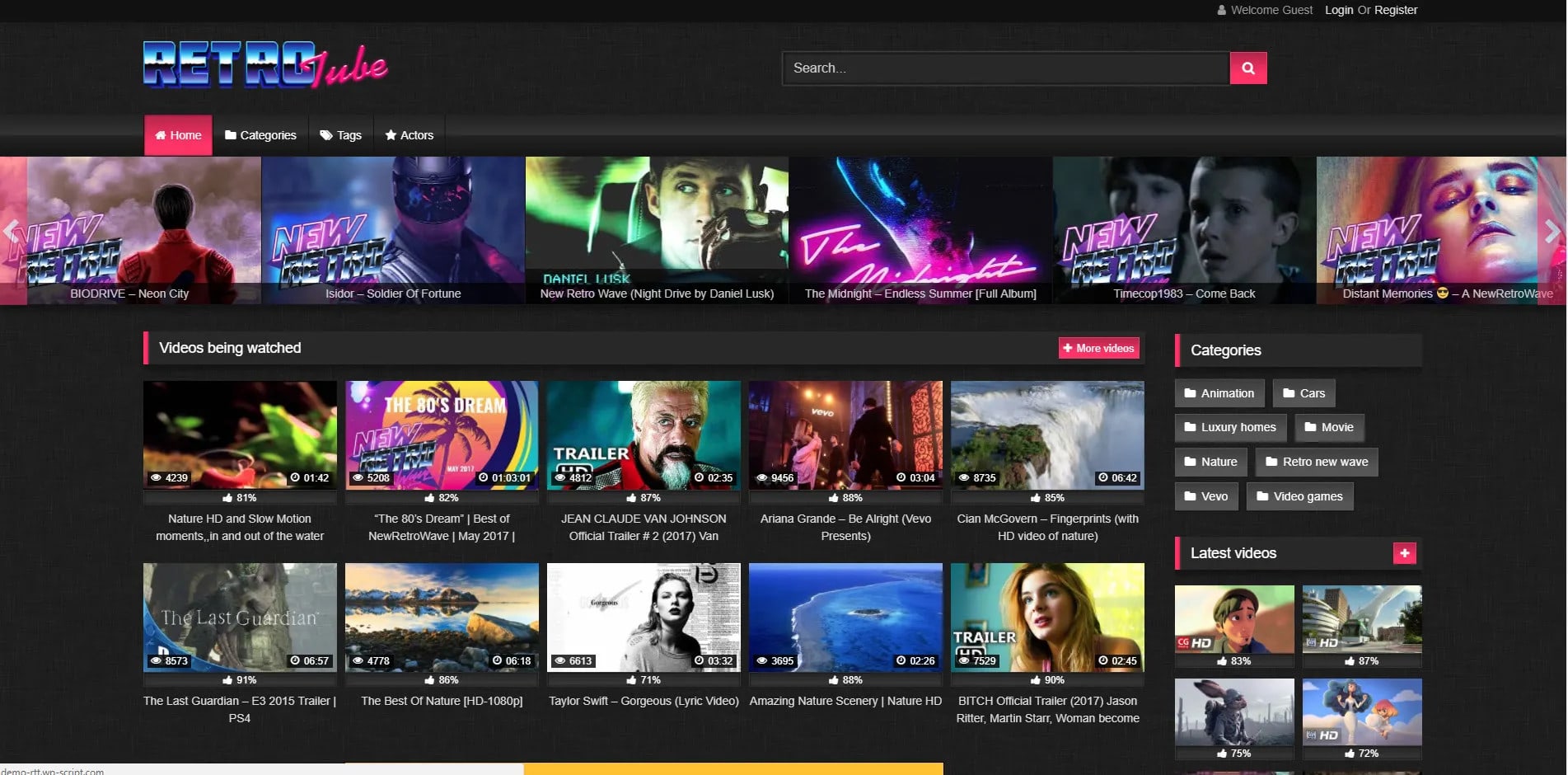Click thumbs-up 81% rating under Nature HD video

click(240, 498)
